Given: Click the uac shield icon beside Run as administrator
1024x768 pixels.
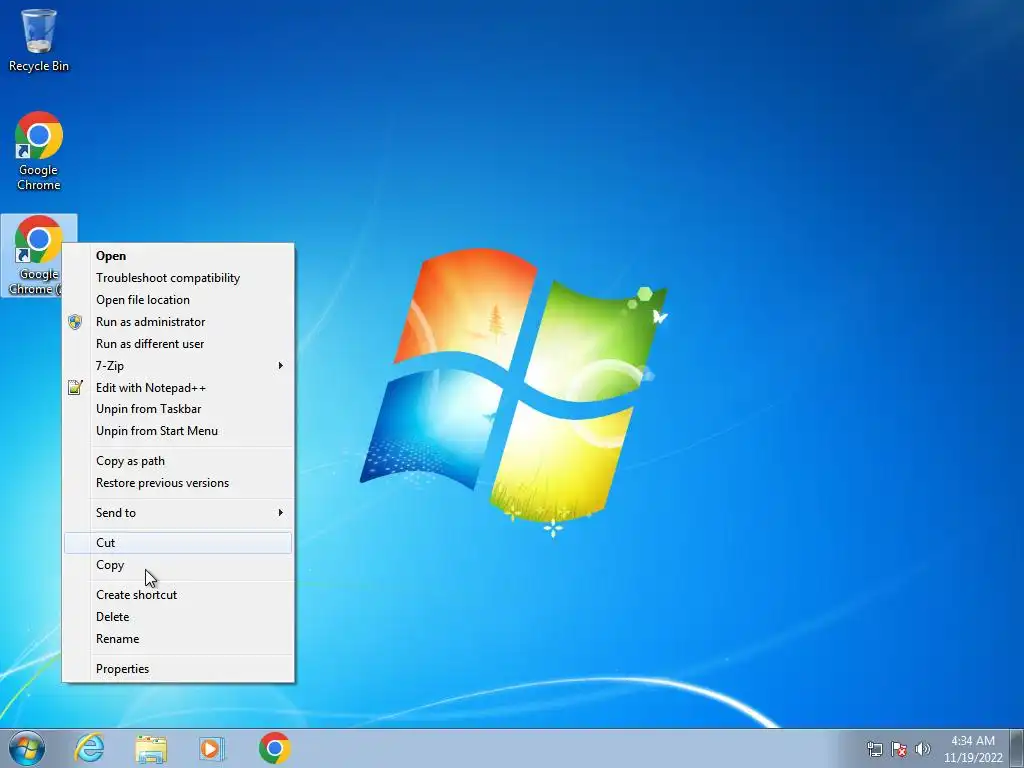Looking at the screenshot, I should 75,321.
